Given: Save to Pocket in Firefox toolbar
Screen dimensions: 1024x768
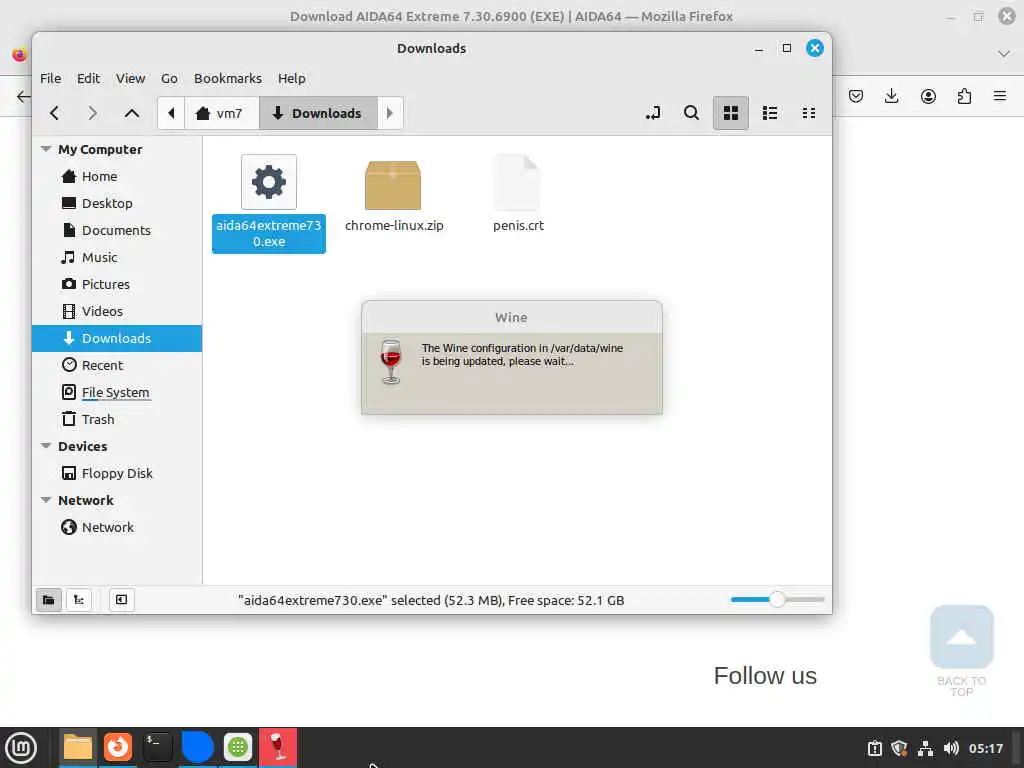Looking at the screenshot, I should coord(856,97).
